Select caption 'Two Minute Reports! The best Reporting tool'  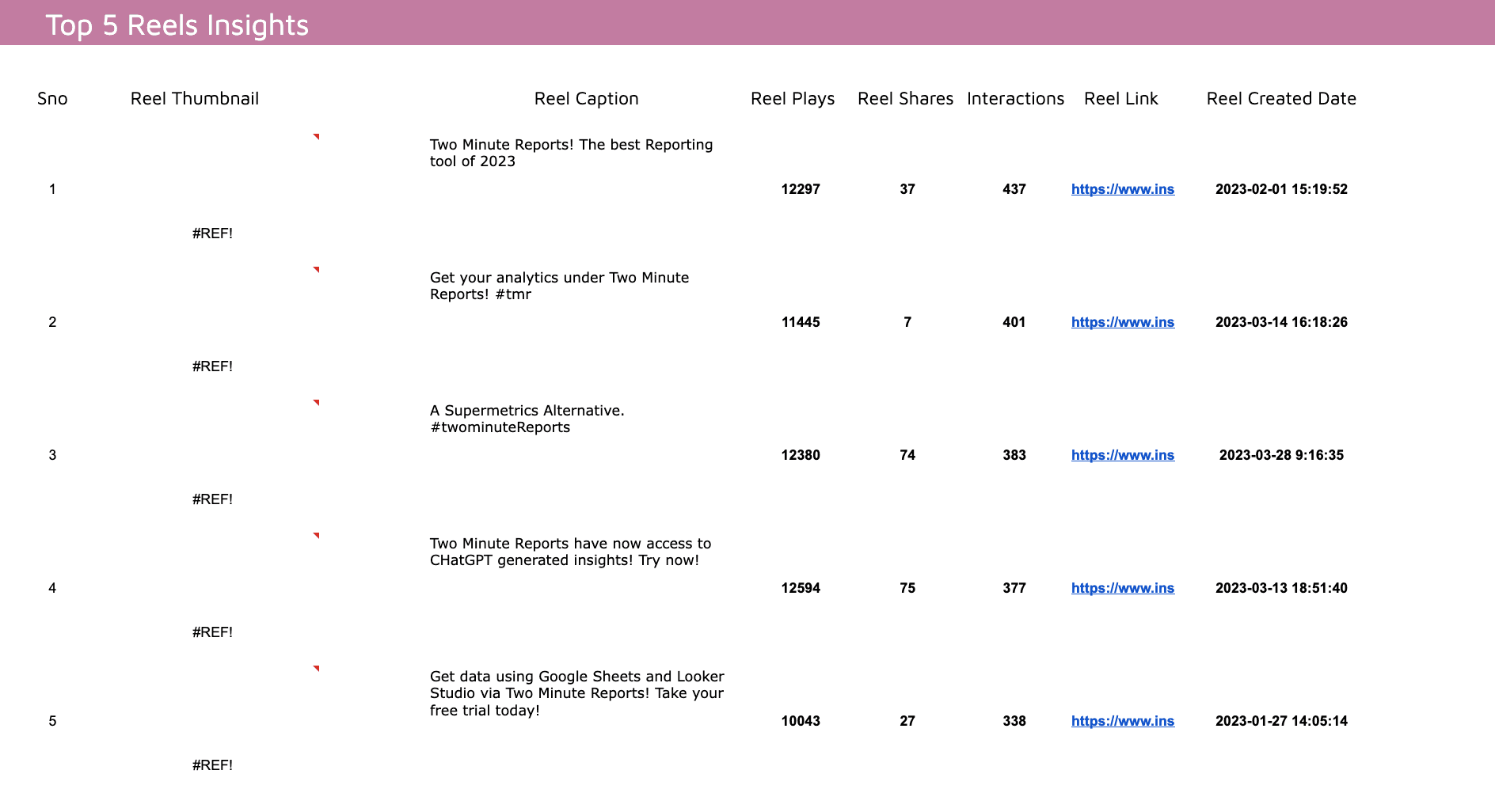(x=571, y=153)
